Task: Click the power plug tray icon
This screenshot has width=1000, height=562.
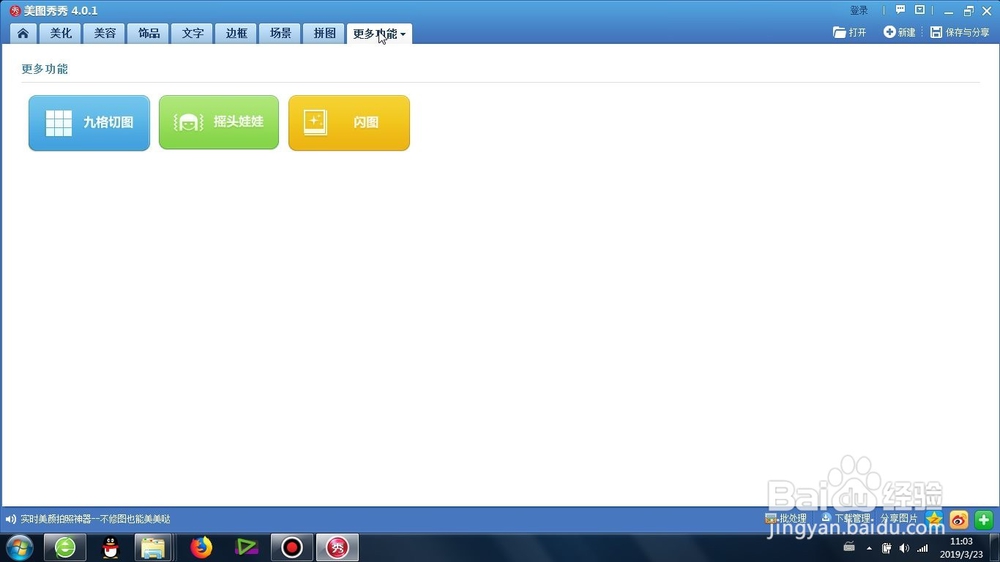Action: [886, 548]
